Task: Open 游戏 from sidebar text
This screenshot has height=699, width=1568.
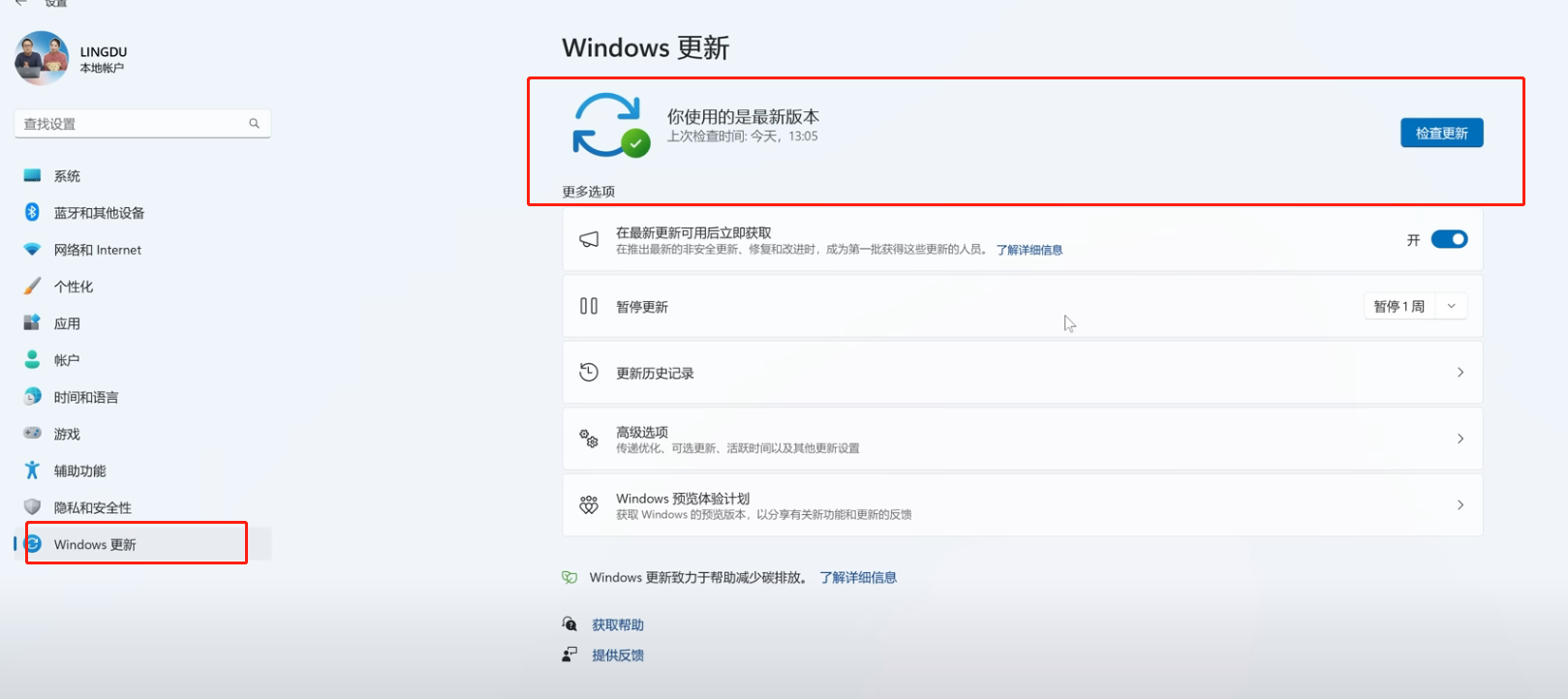Action: [67, 434]
